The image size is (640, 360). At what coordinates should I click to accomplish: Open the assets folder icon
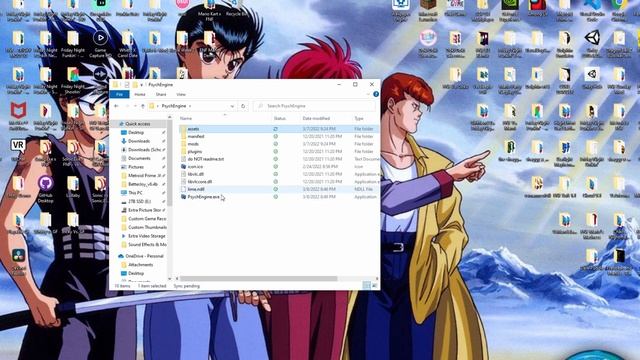click(x=183, y=129)
